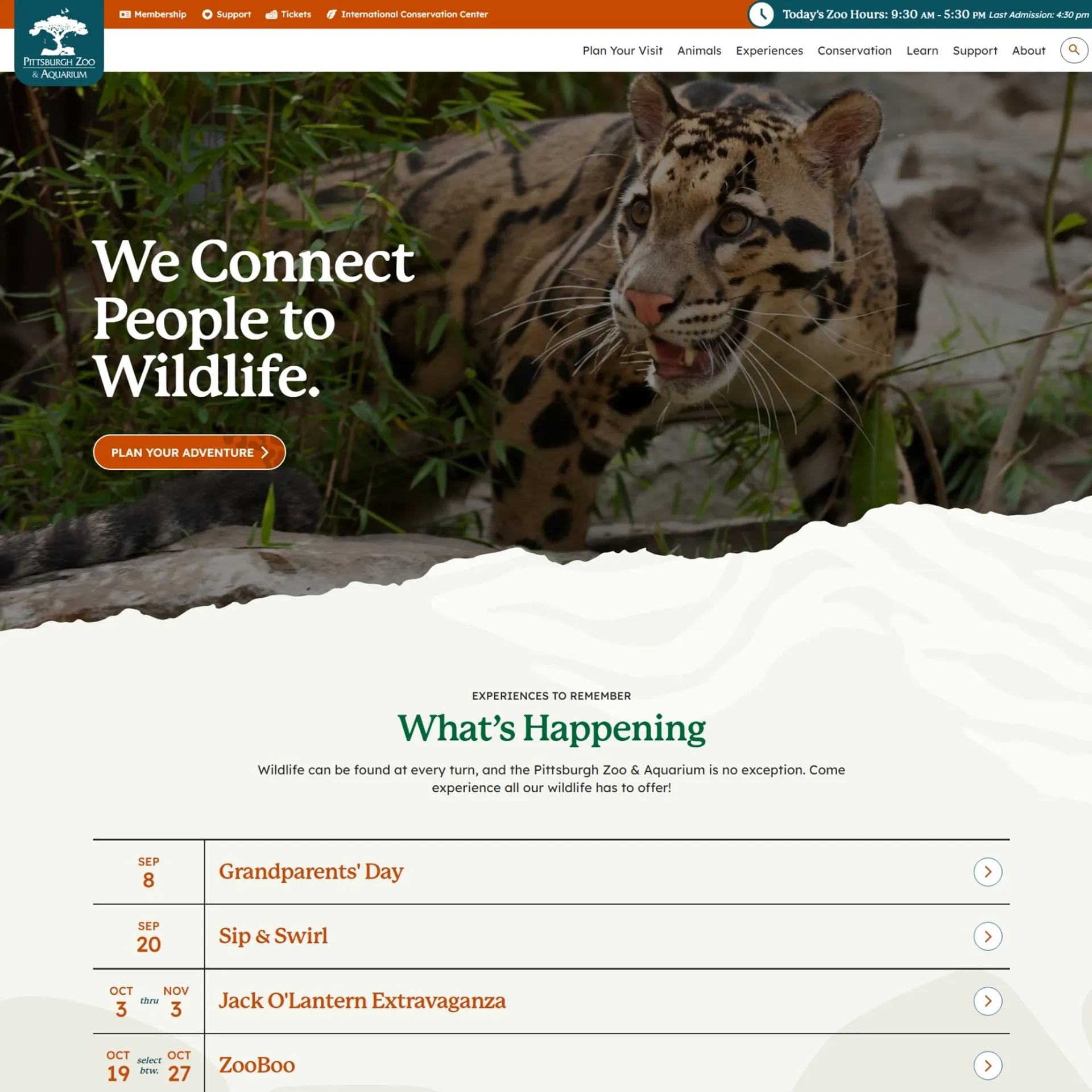Open the search icon in the navbar
The width and height of the screenshot is (1092, 1092).
(x=1074, y=50)
